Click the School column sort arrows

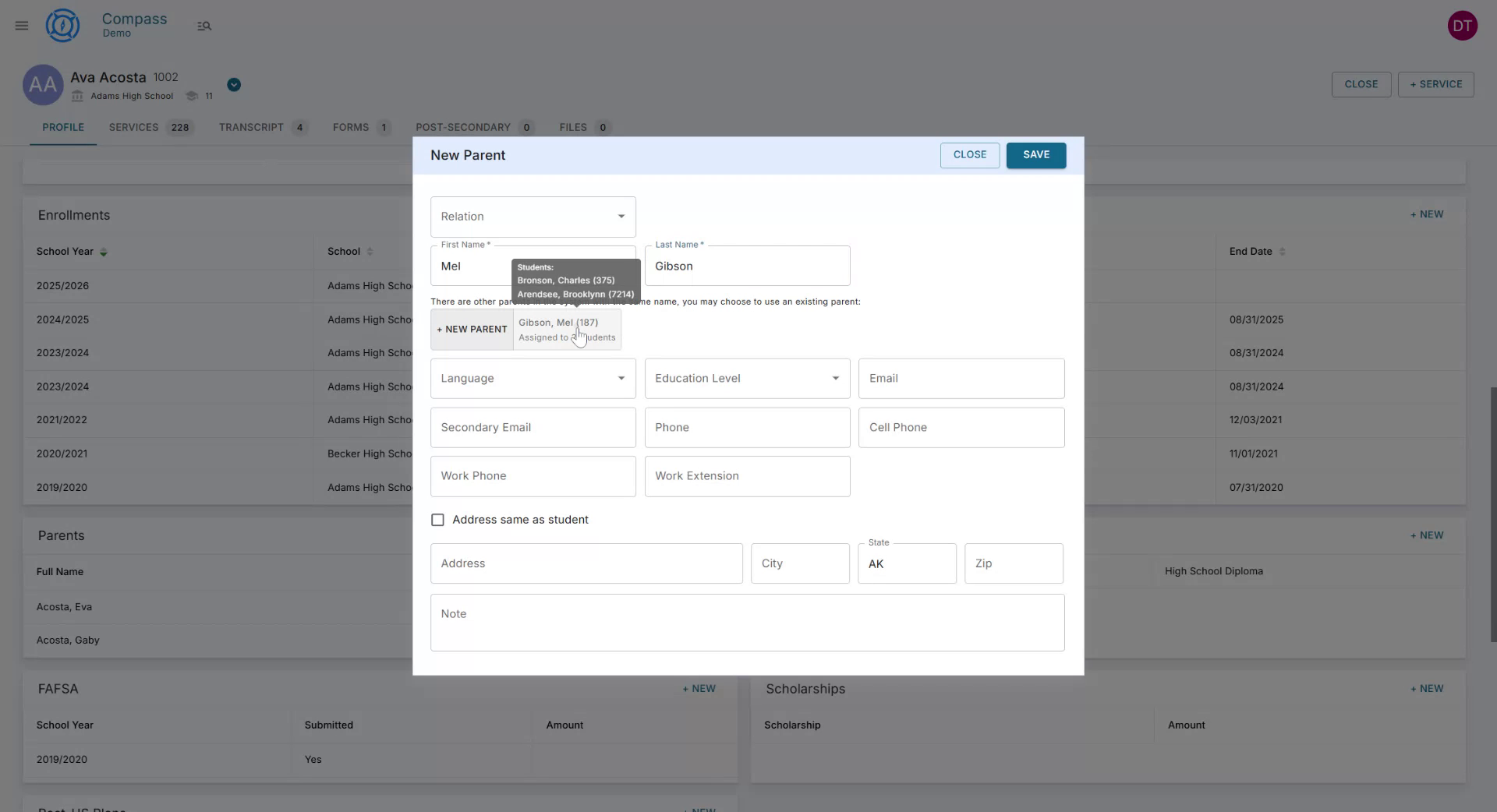[x=370, y=251]
